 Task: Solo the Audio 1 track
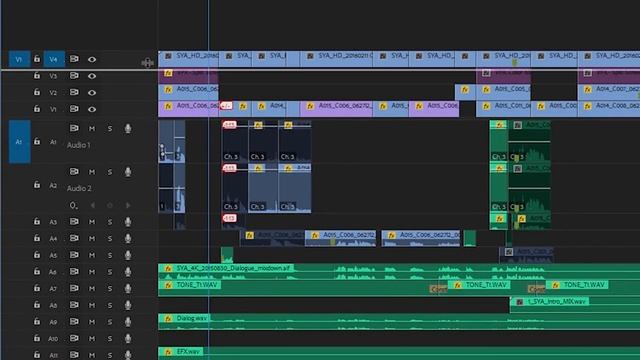[110, 129]
